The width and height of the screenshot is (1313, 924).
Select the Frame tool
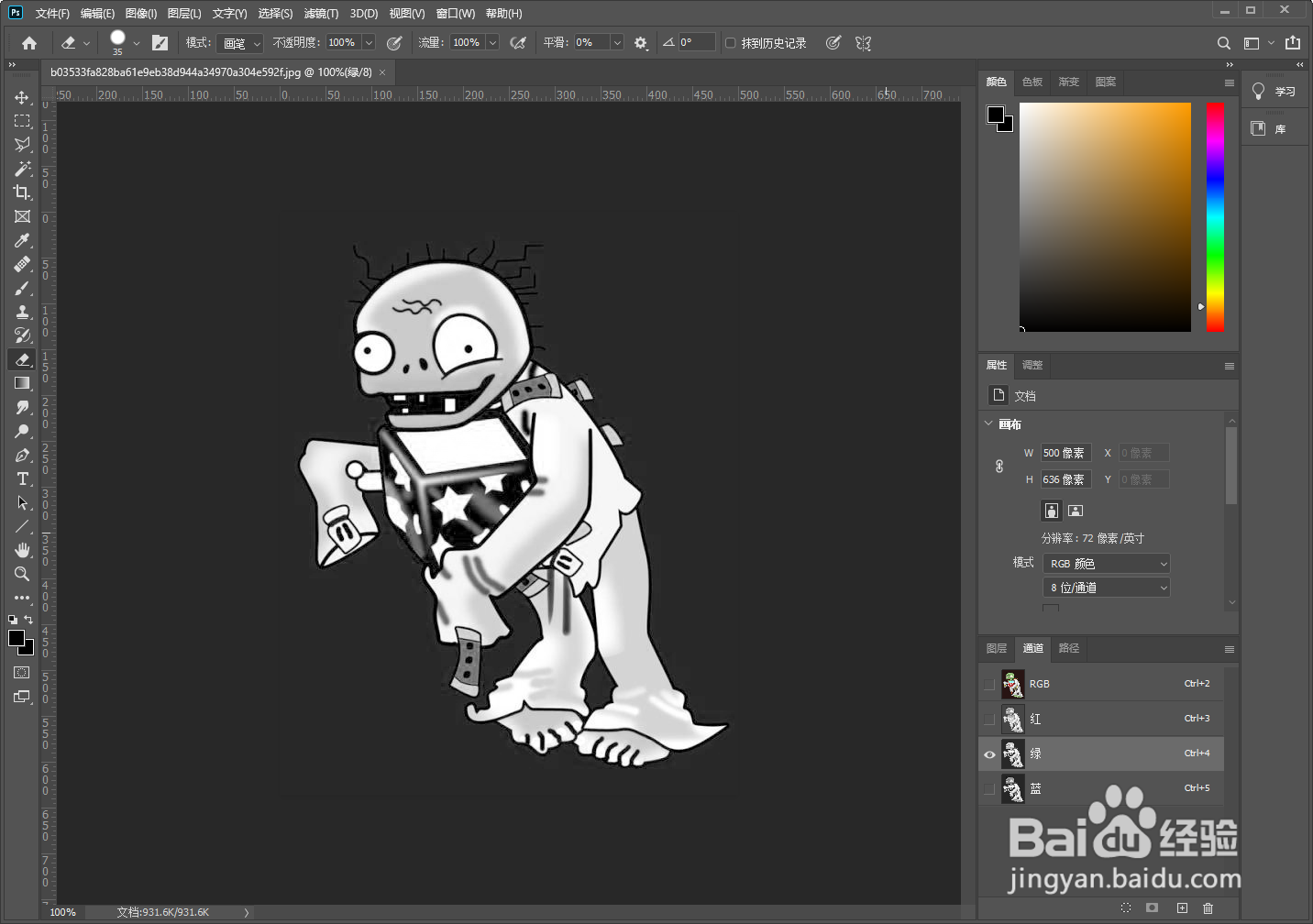coord(22,216)
